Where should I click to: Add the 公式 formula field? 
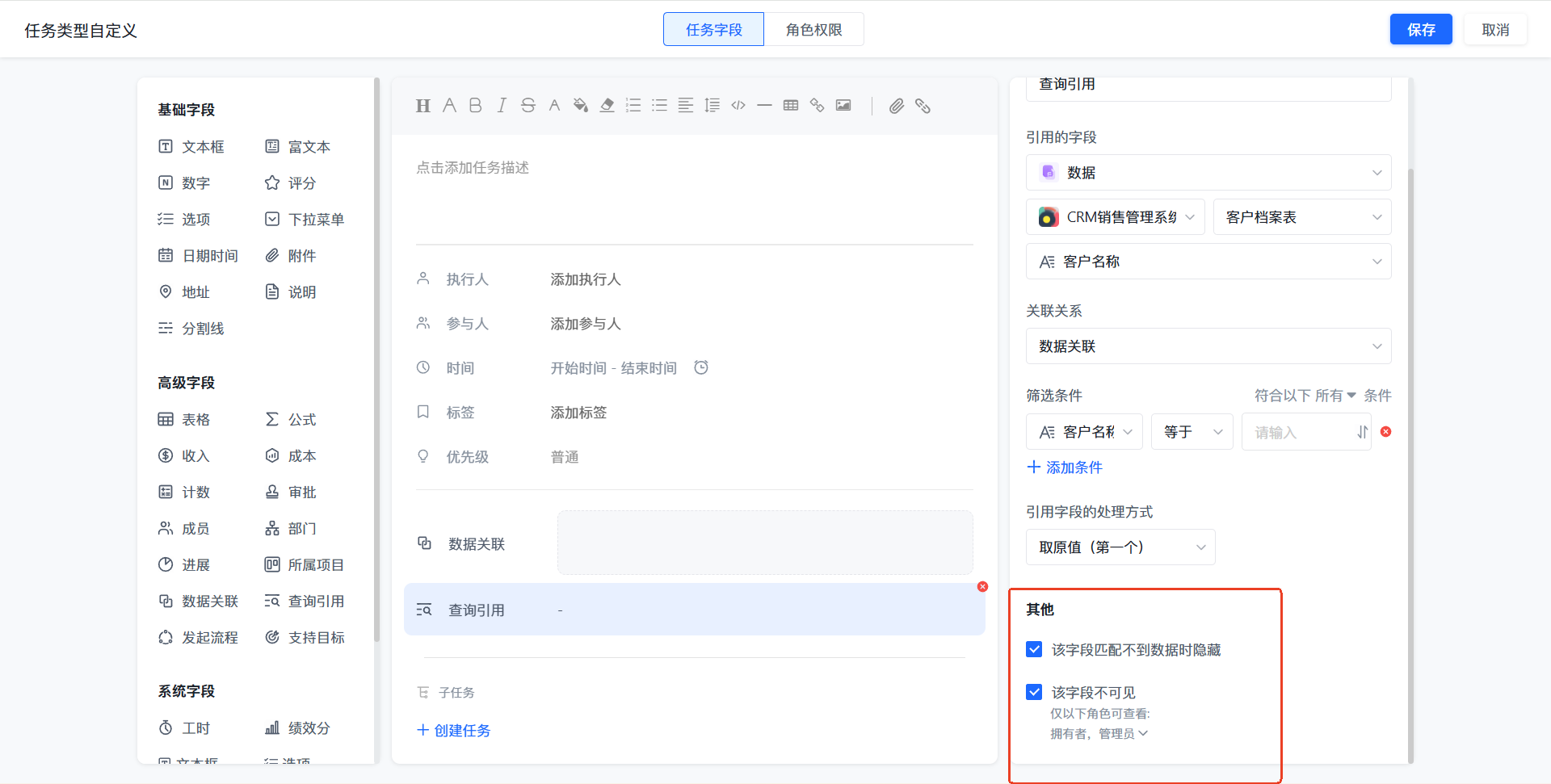coord(291,420)
